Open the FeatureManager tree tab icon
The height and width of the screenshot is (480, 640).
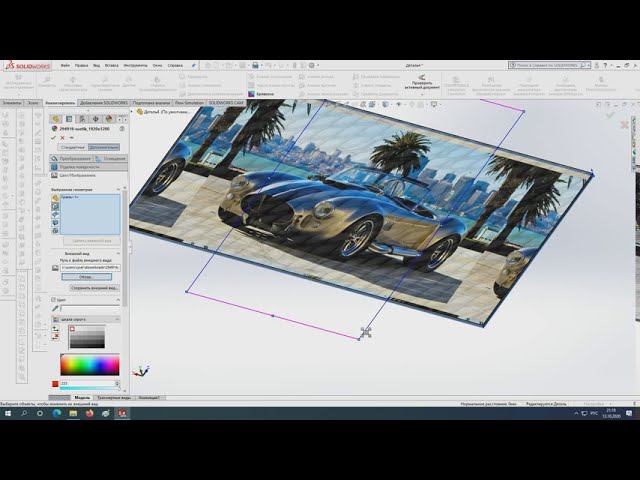(56, 119)
